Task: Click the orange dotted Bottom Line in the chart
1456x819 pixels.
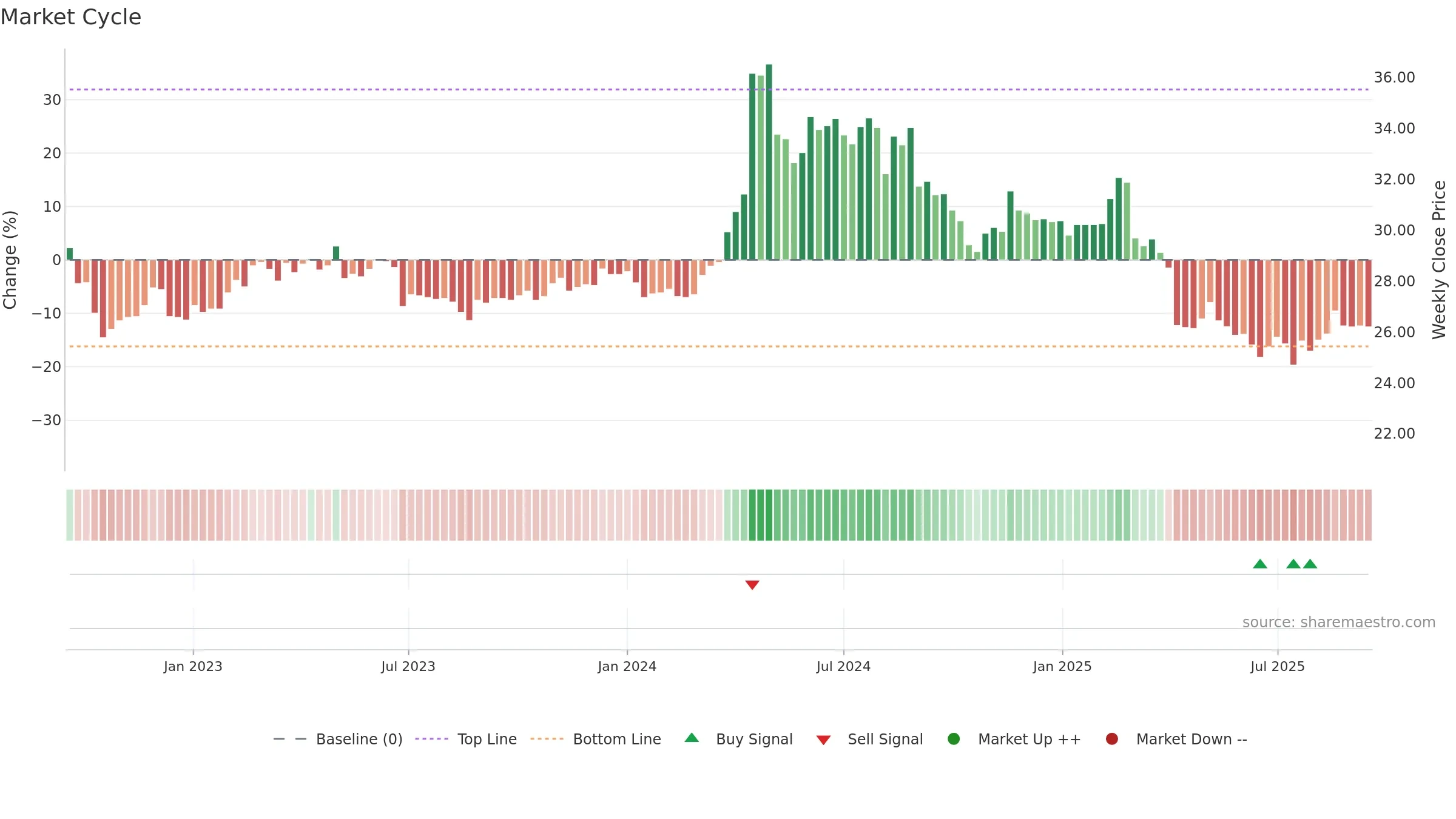Action: [x=719, y=346]
